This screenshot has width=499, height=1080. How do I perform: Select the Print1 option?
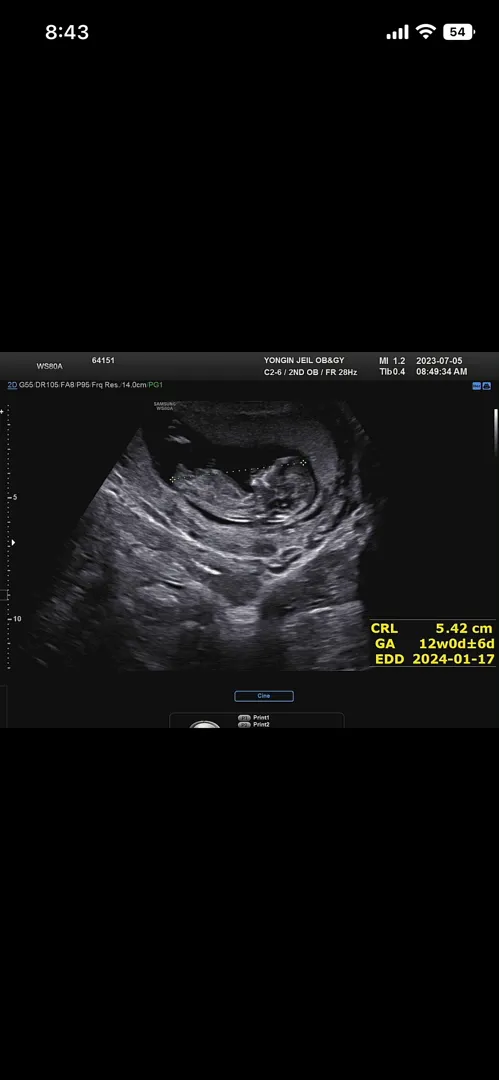pyautogui.click(x=254, y=718)
